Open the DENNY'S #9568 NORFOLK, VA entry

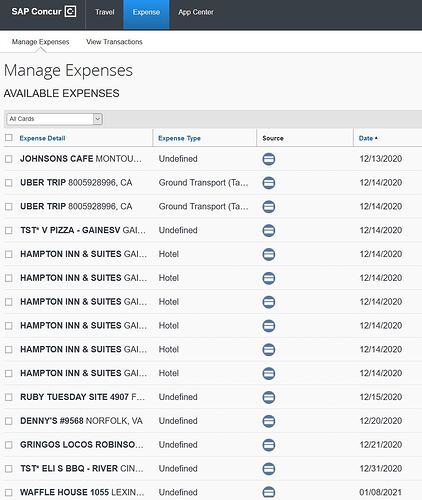click(81, 421)
